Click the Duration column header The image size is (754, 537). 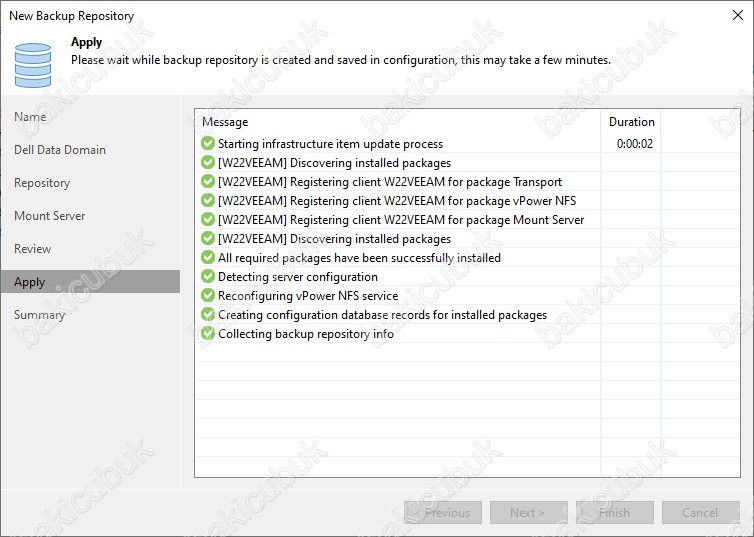[631, 122]
